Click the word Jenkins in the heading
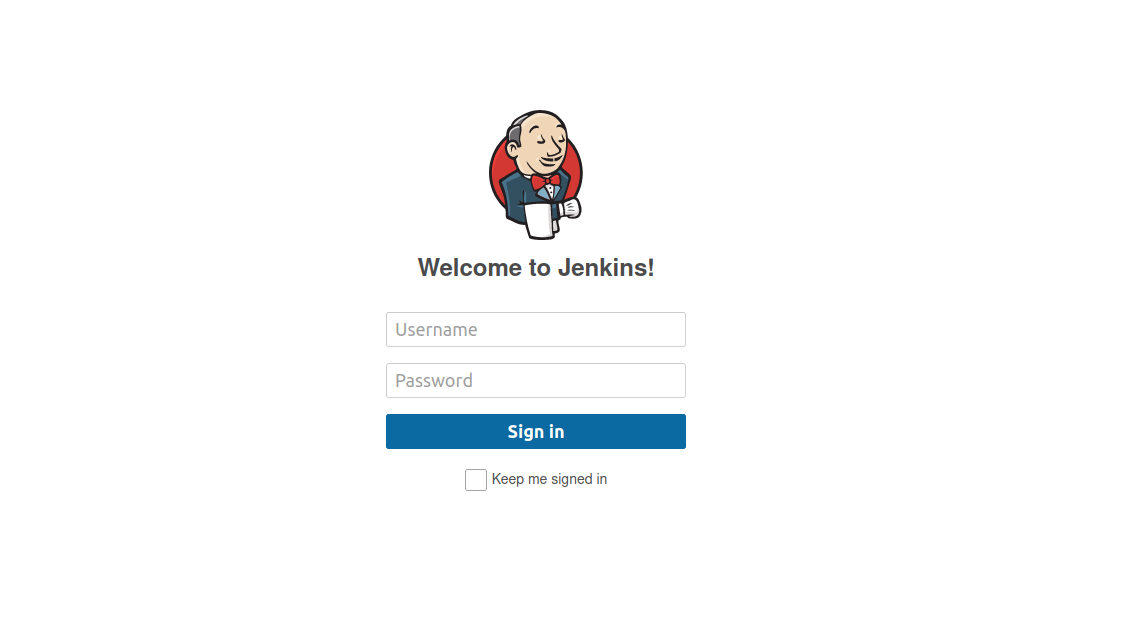Screen dimensions: 1122x631 click(x=606, y=268)
